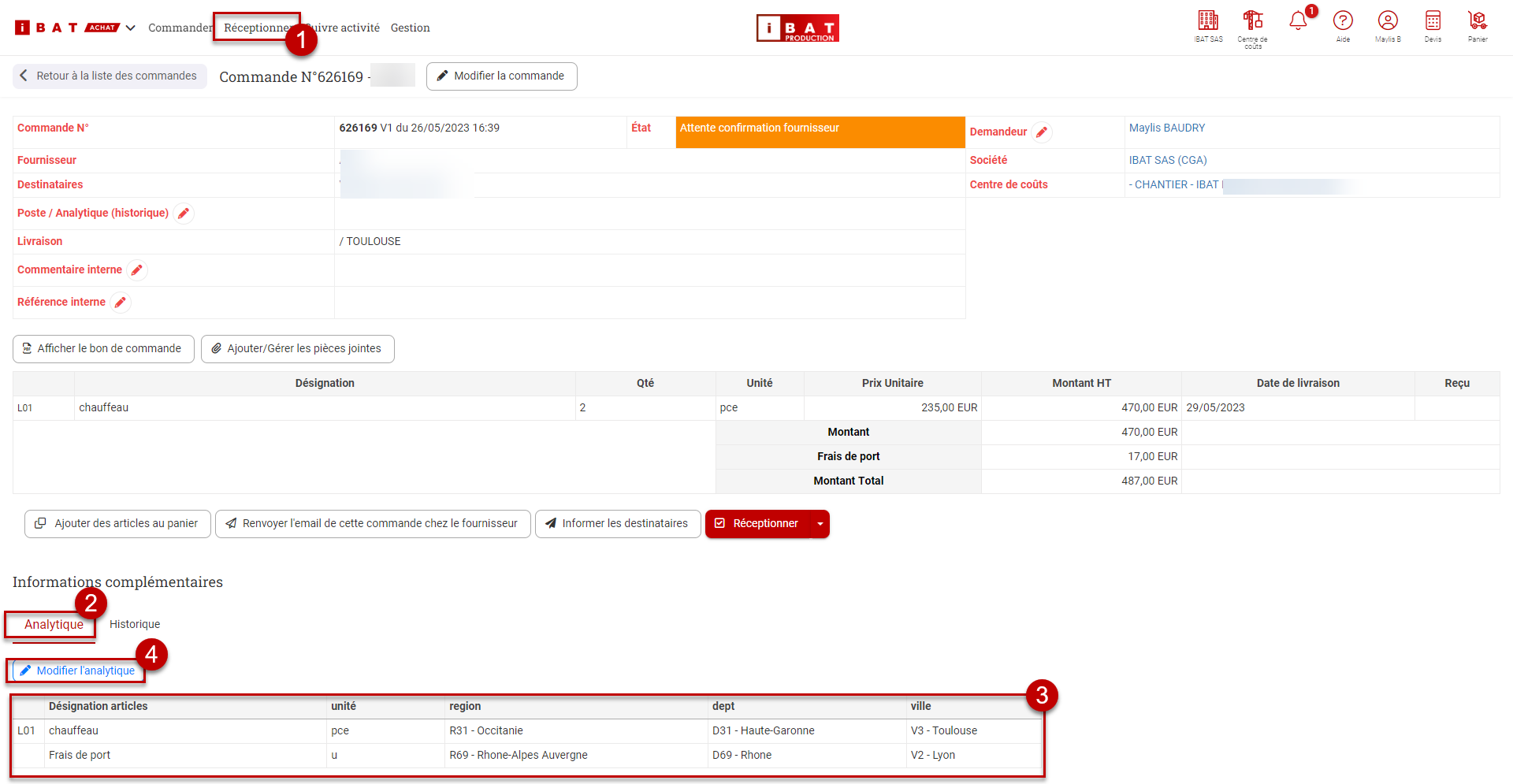Screen dimensions: 1513x784
Task: Click Modifier la commande button
Action: [501, 76]
